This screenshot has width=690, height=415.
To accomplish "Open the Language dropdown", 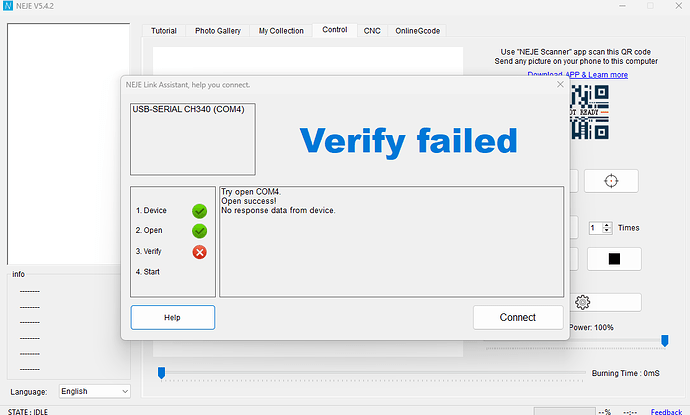I will coord(95,391).
